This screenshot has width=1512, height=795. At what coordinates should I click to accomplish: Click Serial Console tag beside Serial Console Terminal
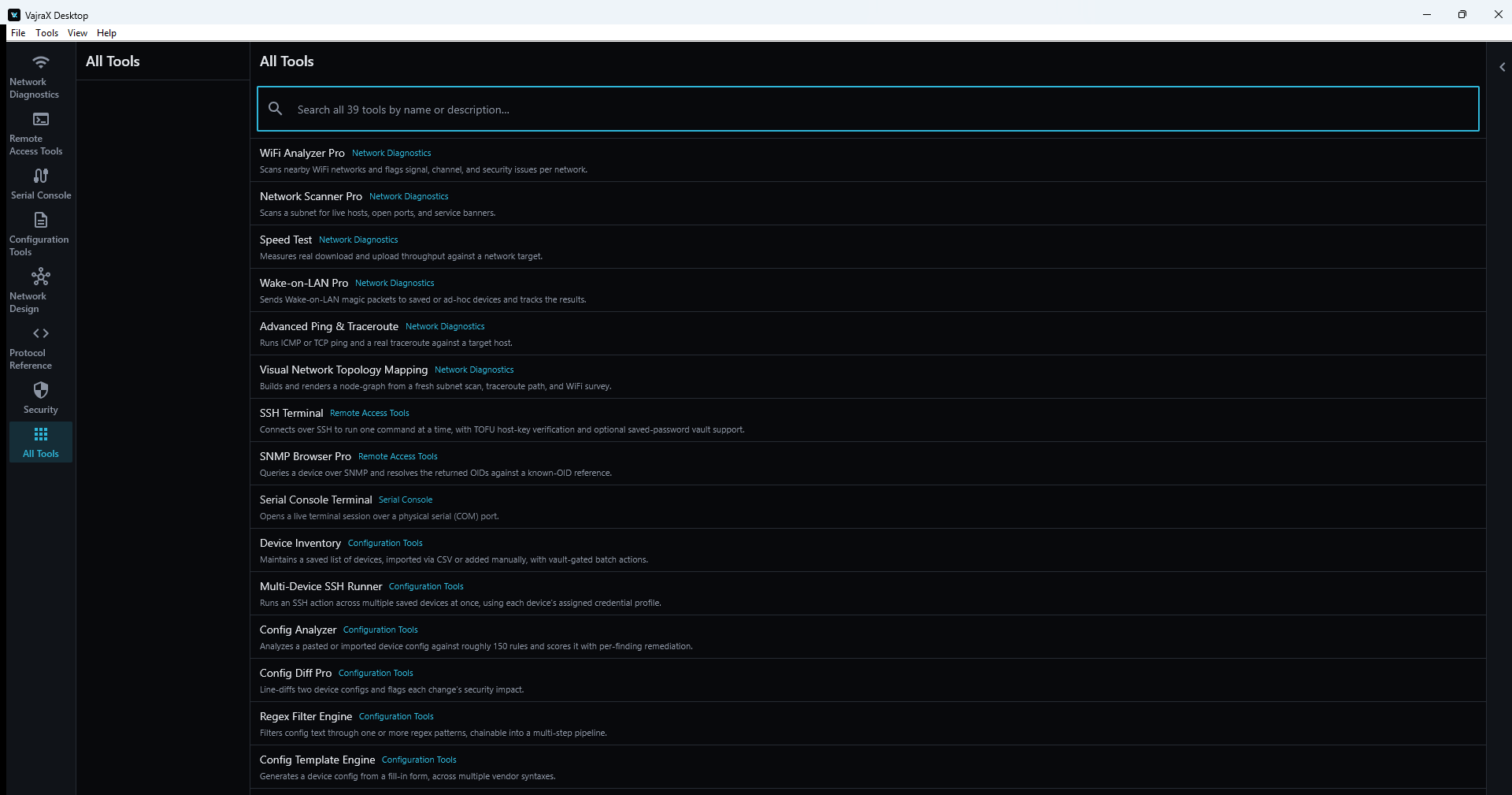pos(406,500)
